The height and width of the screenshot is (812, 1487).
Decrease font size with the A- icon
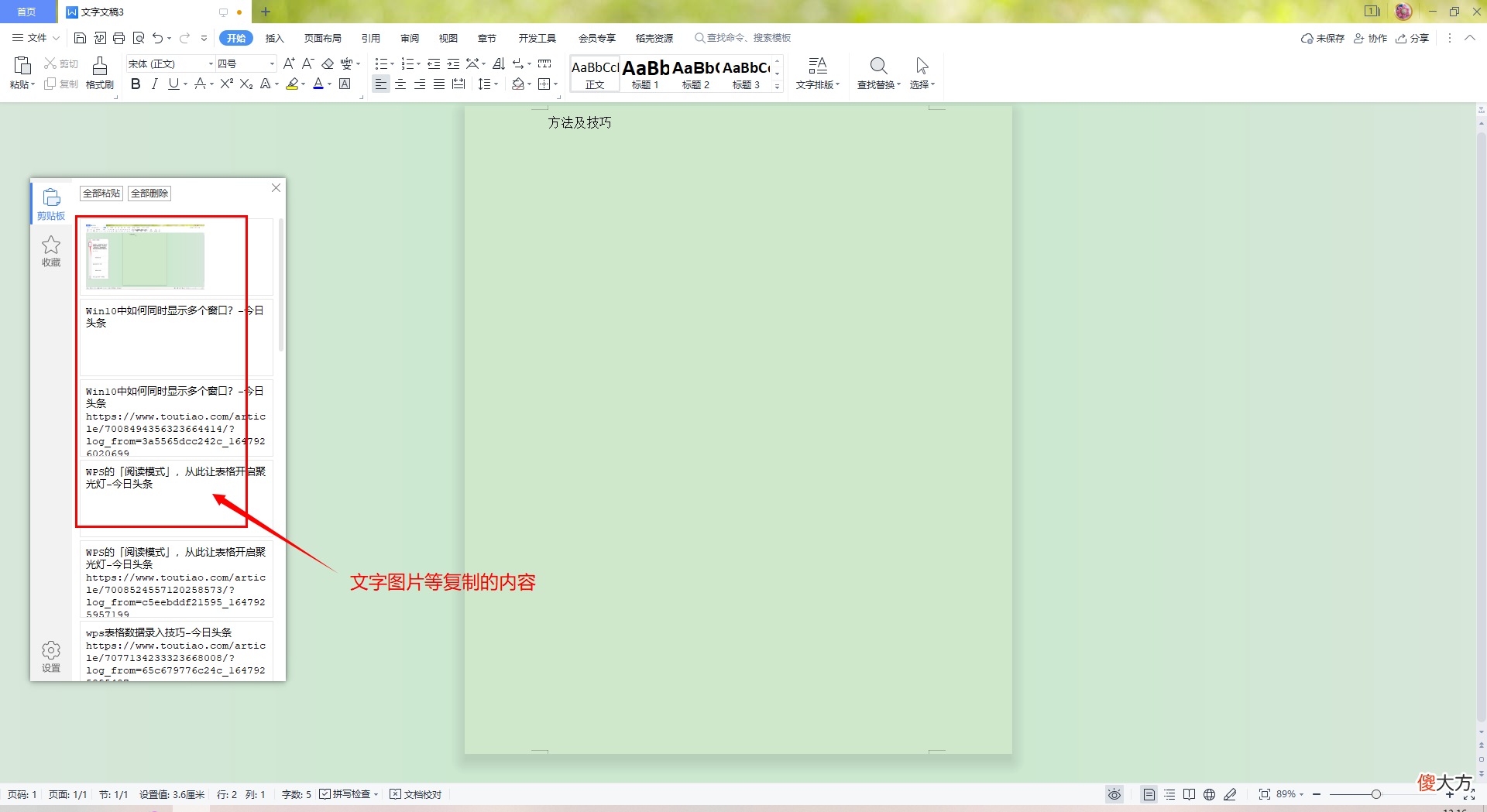pyautogui.click(x=307, y=63)
